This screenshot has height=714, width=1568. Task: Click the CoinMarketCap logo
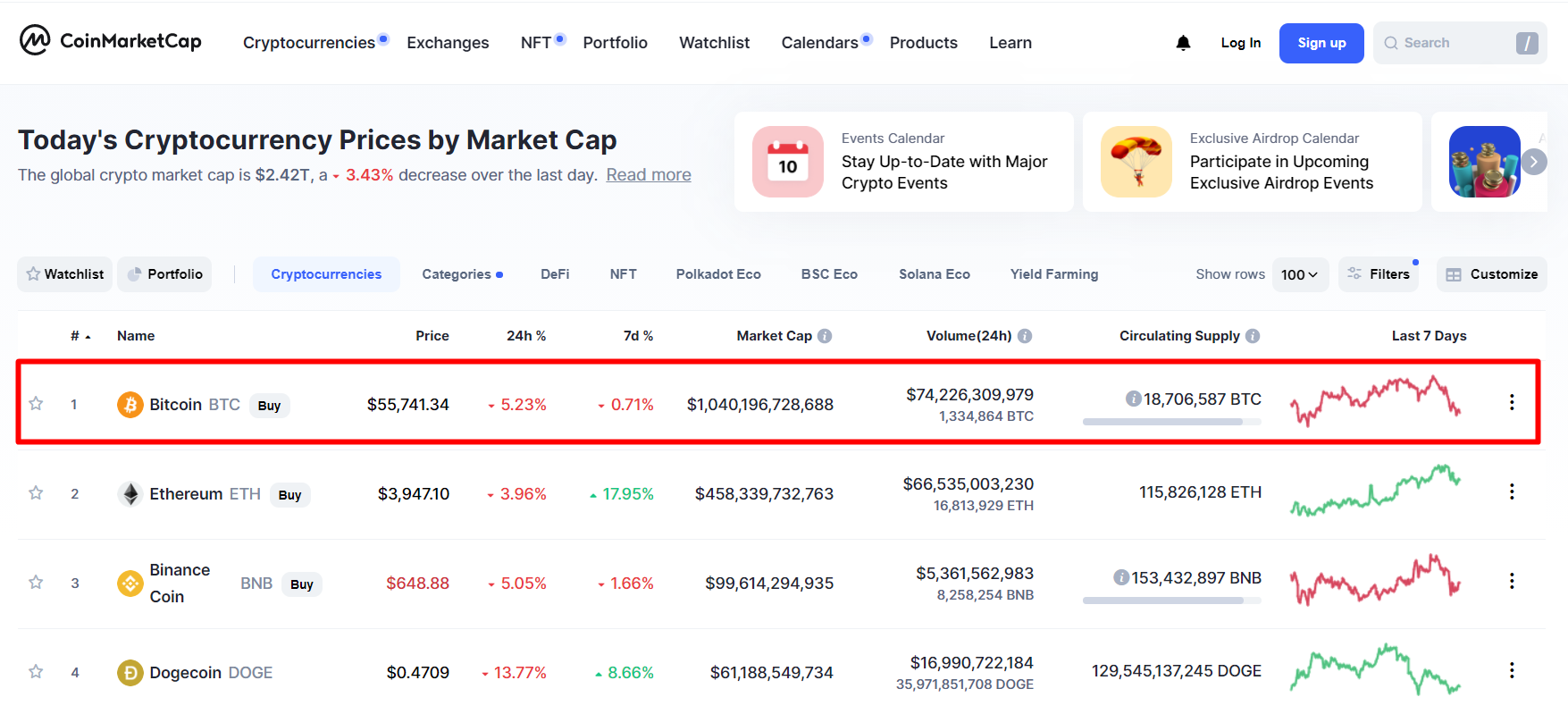tap(111, 40)
